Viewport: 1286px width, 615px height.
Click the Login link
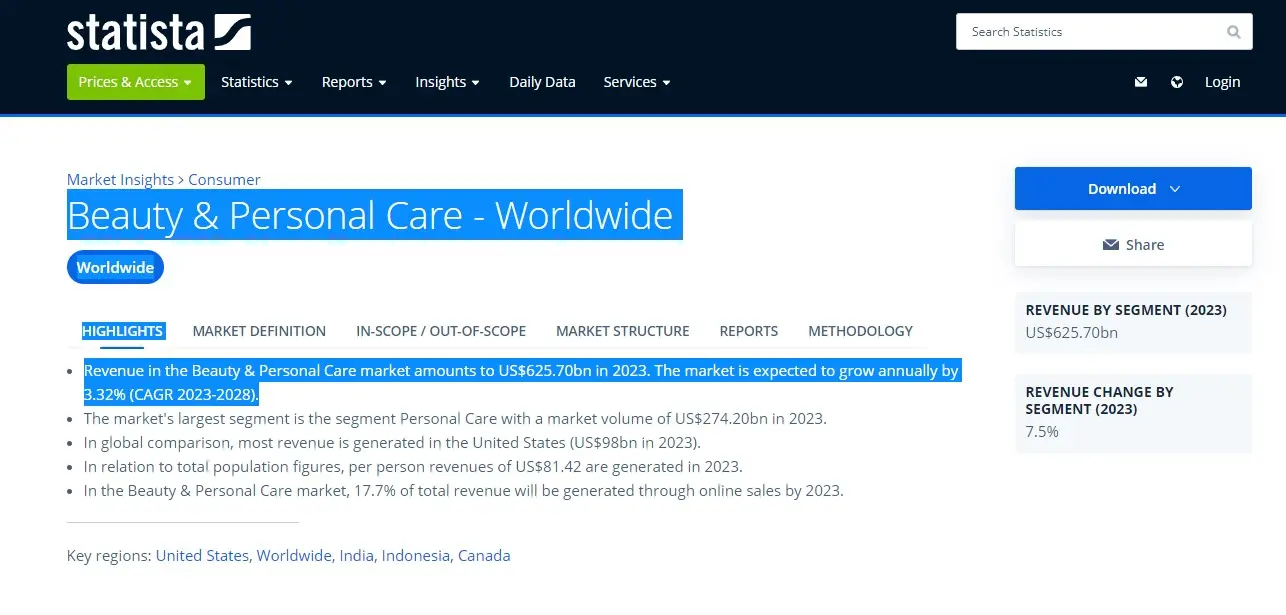tap(1222, 82)
